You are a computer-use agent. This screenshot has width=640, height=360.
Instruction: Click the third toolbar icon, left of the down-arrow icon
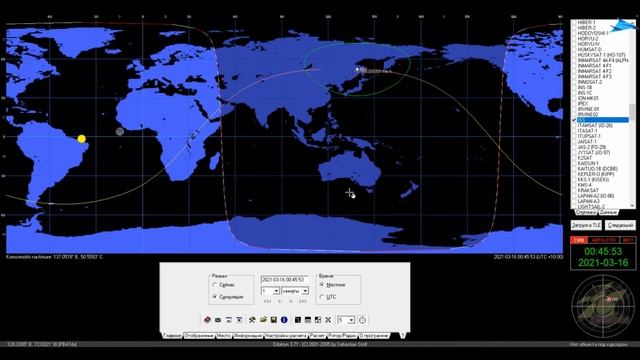click(x=229, y=320)
